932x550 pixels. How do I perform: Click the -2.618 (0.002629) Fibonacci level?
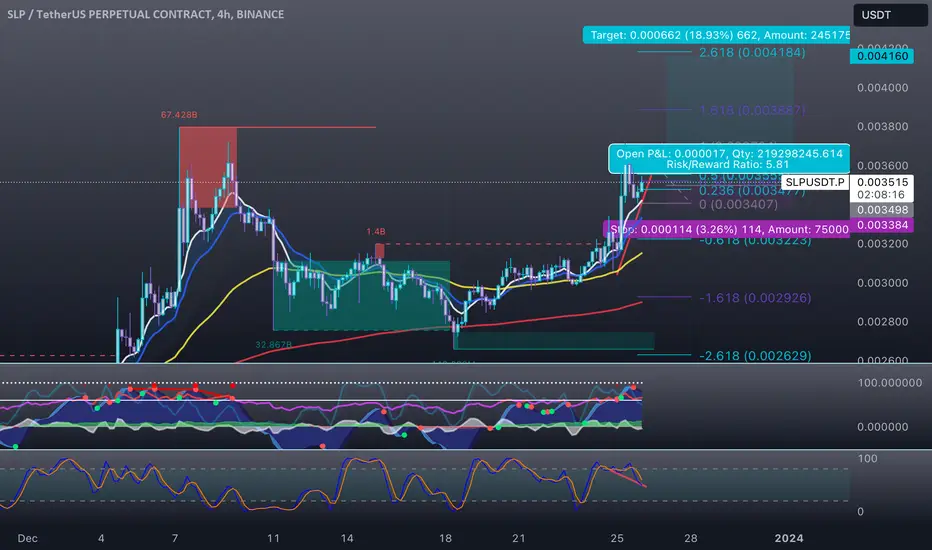click(x=755, y=356)
